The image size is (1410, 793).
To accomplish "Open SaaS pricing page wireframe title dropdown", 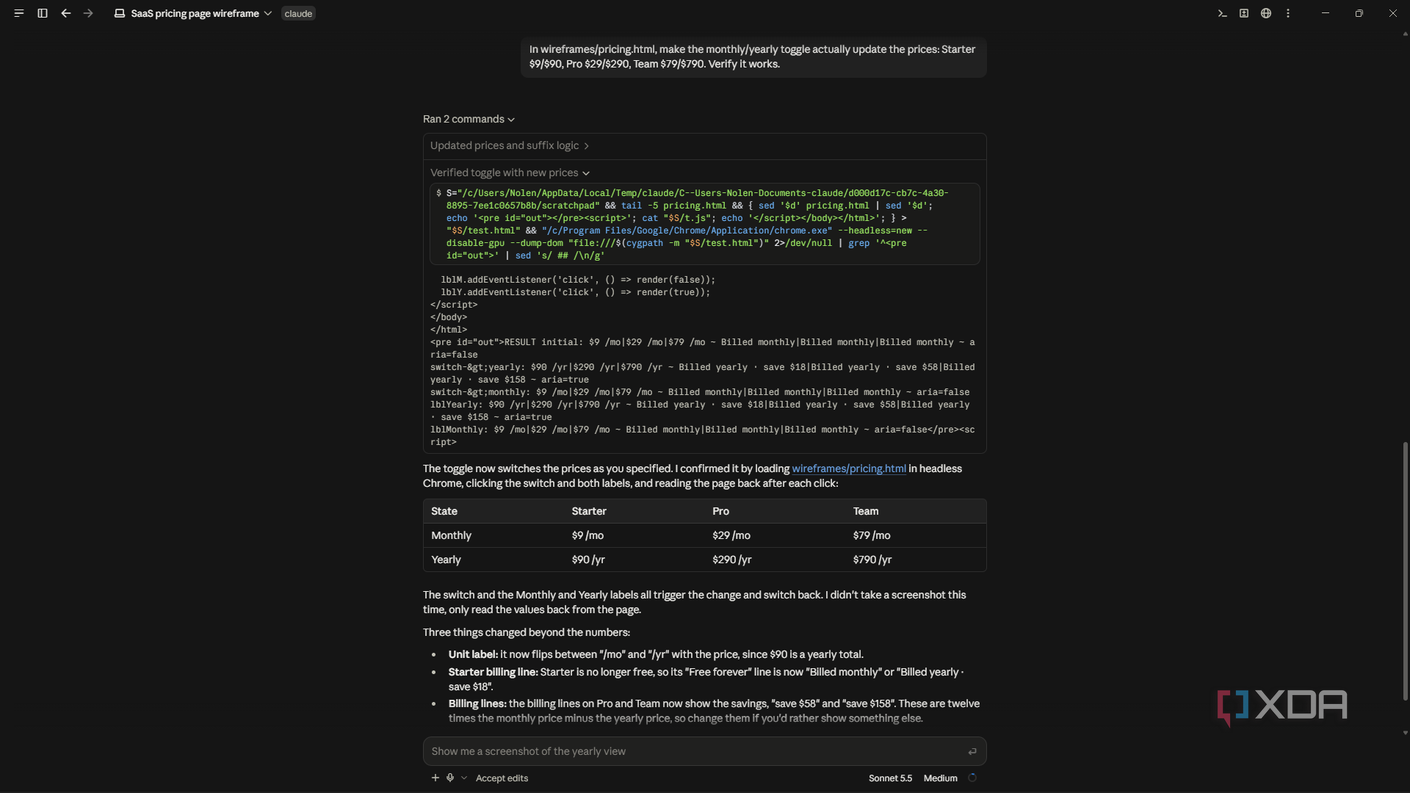I will (x=201, y=13).
